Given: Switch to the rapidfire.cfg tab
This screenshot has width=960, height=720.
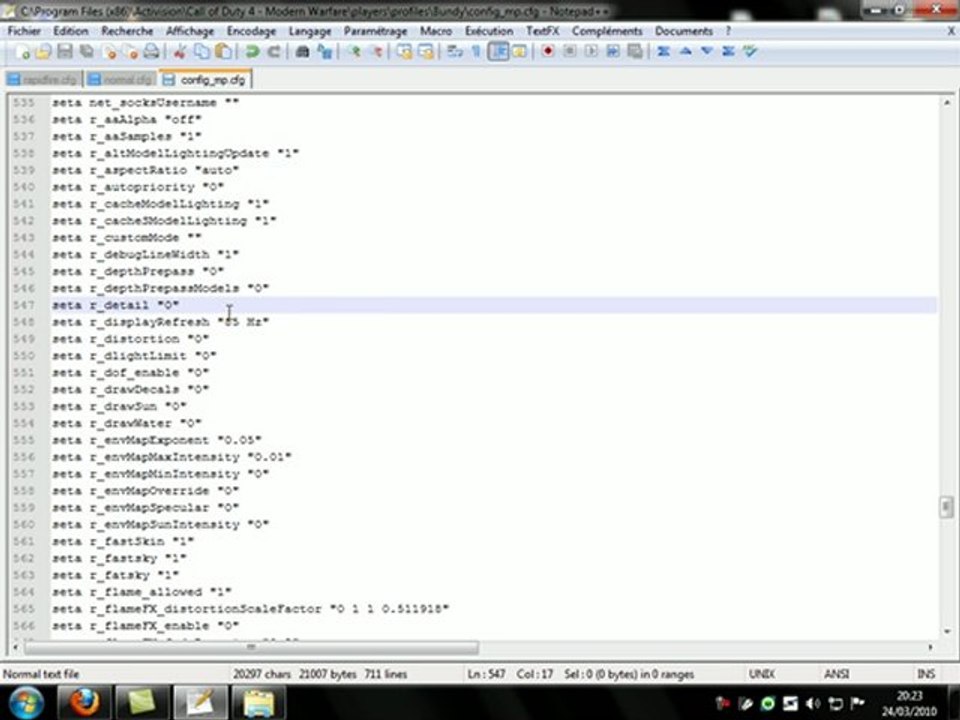Looking at the screenshot, I should pyautogui.click(x=43, y=80).
